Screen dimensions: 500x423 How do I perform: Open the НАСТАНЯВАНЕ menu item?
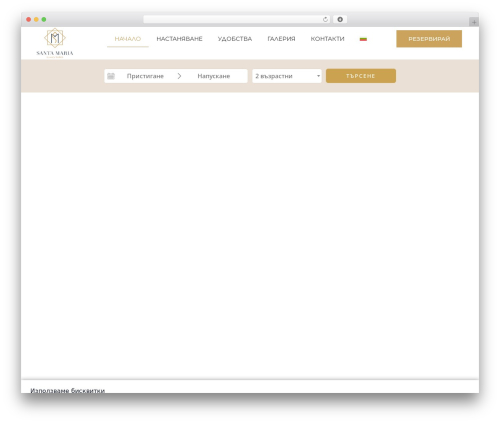tap(179, 39)
